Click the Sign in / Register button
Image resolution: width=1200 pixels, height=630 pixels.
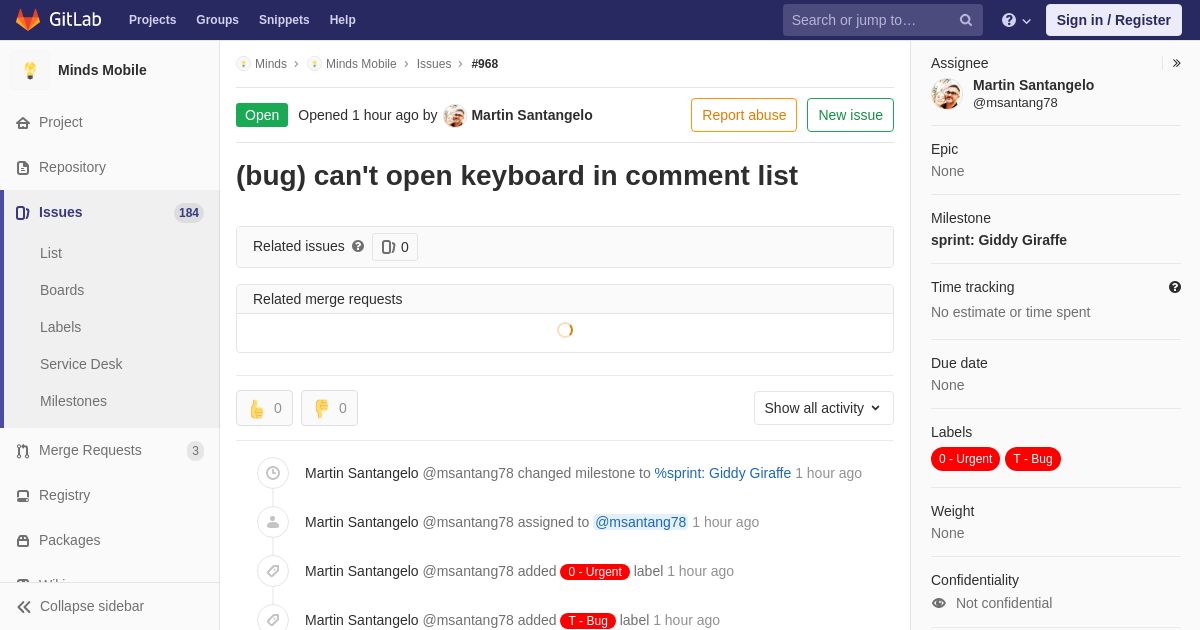pyautogui.click(x=1114, y=20)
